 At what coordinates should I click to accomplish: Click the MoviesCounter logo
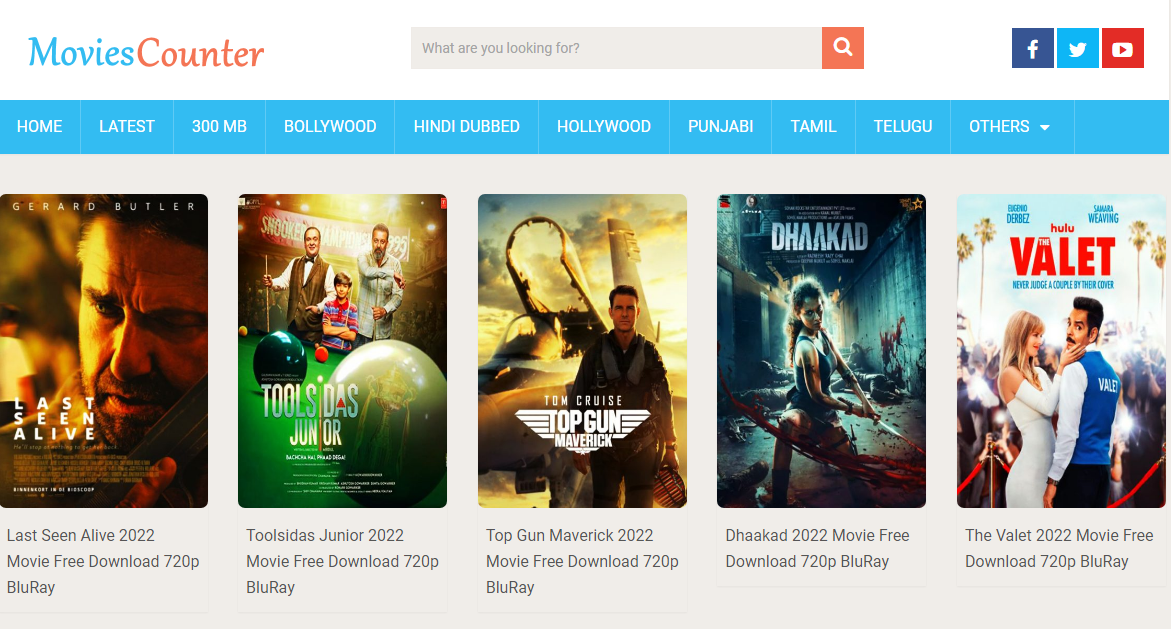pos(146,52)
